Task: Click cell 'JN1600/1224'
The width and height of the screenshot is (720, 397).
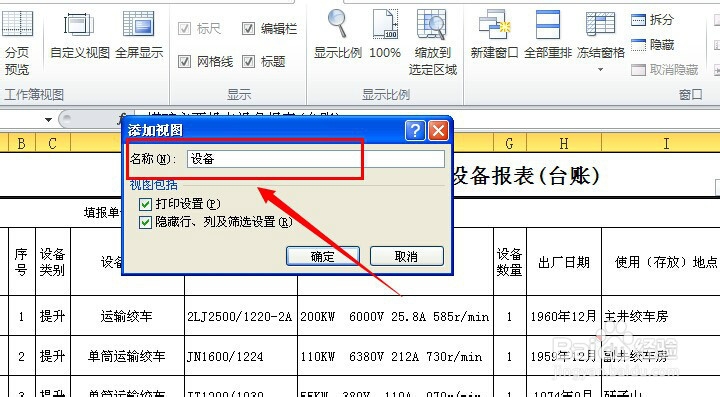Action: click(240, 356)
